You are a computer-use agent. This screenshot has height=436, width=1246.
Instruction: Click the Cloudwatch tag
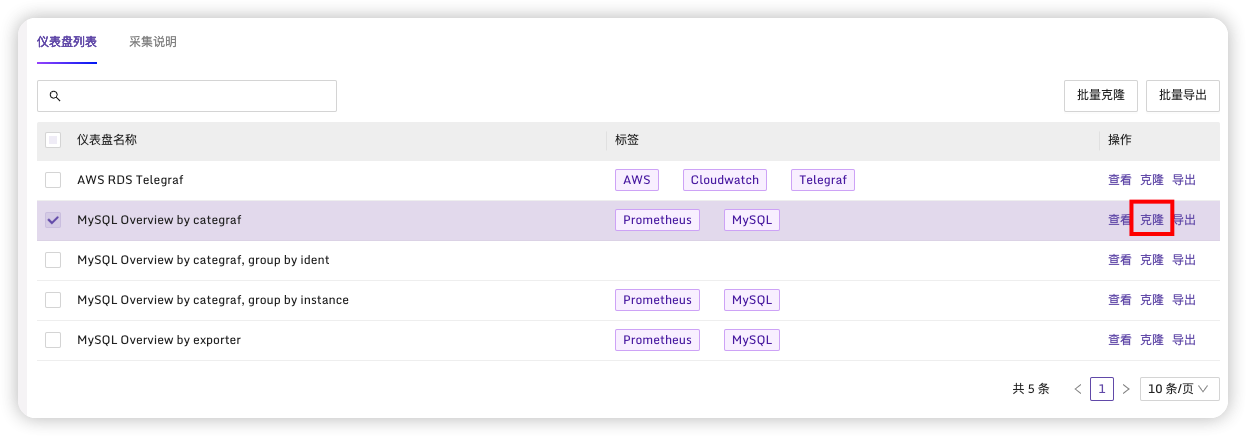click(x=726, y=180)
